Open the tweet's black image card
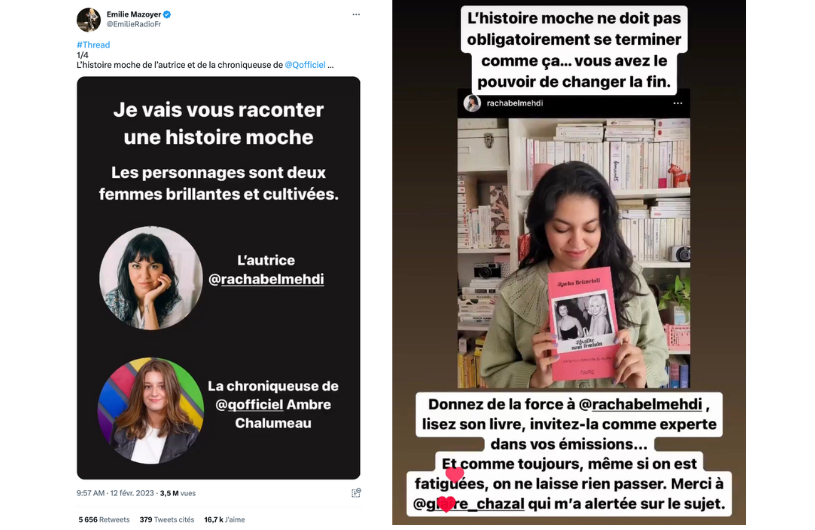This screenshot has height=530, width=815. [218, 278]
